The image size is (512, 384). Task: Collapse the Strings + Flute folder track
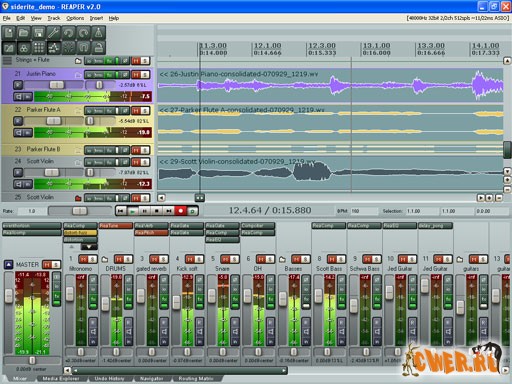tap(78, 61)
